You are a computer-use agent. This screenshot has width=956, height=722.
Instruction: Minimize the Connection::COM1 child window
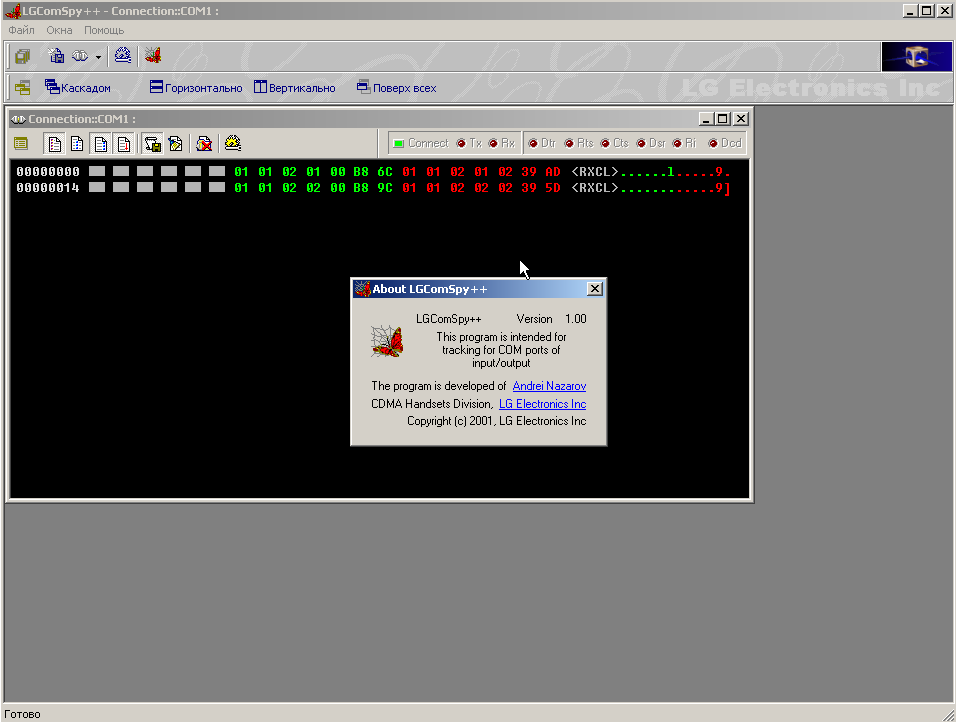click(706, 119)
